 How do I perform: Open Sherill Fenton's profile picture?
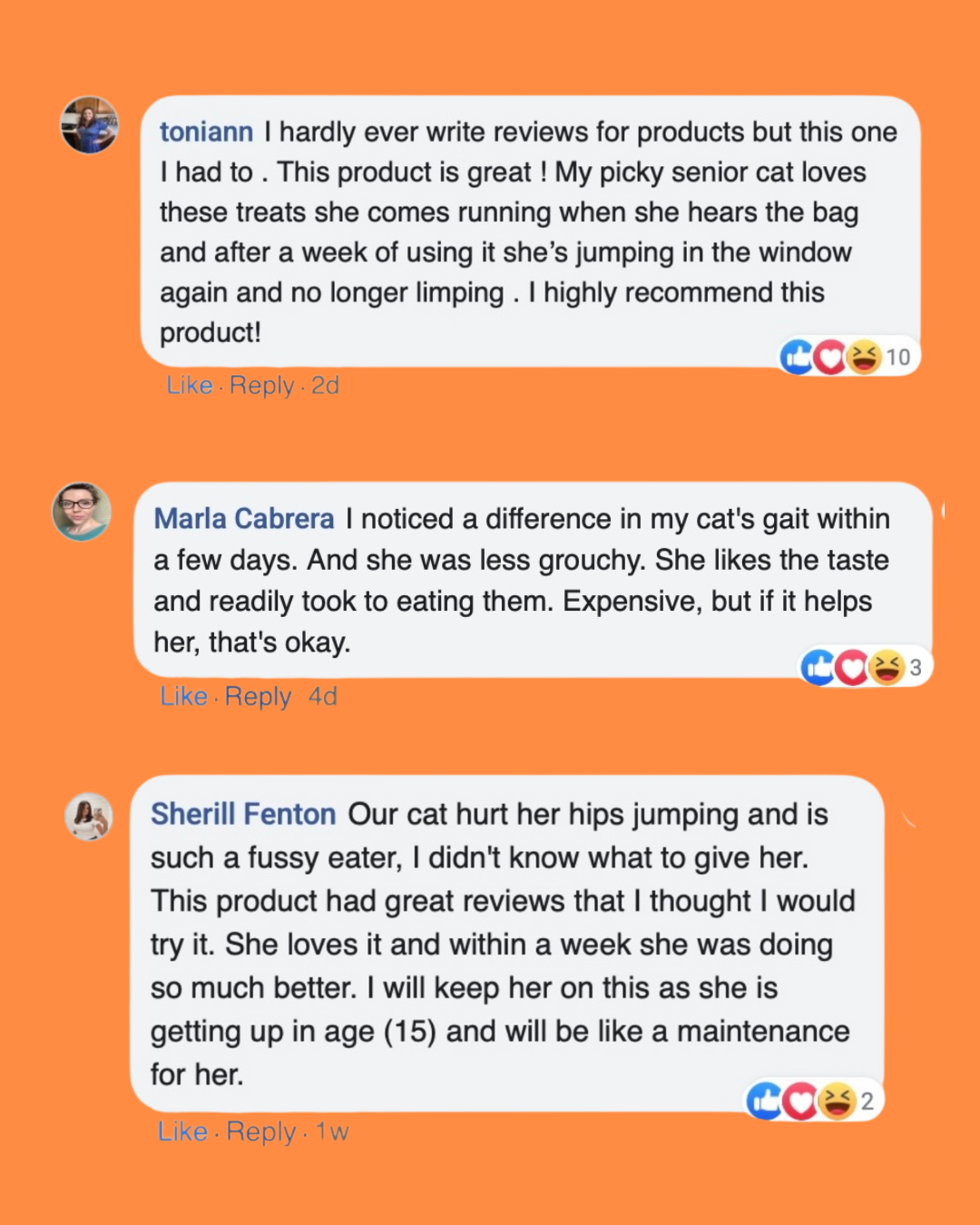tap(89, 817)
